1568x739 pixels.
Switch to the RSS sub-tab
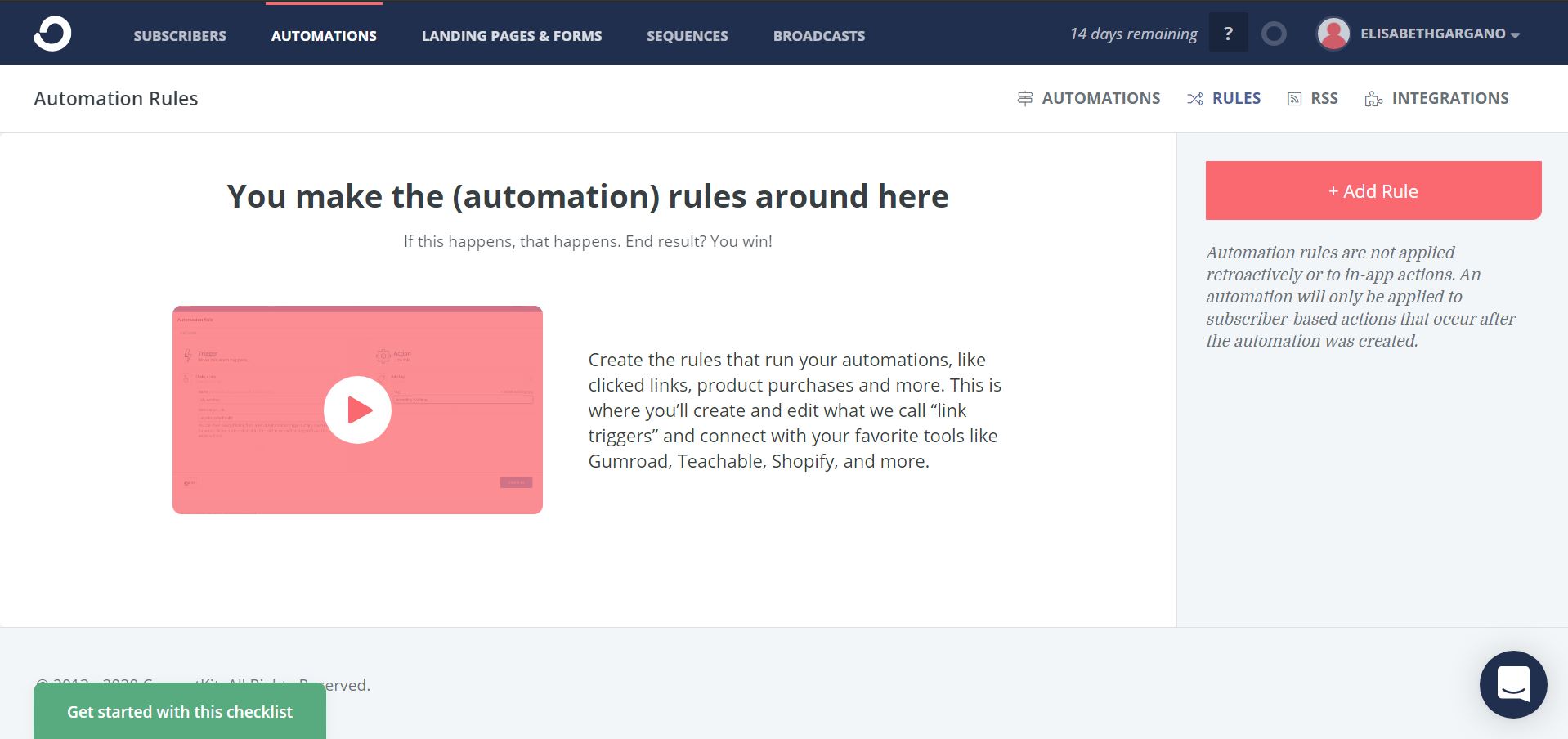click(1313, 99)
